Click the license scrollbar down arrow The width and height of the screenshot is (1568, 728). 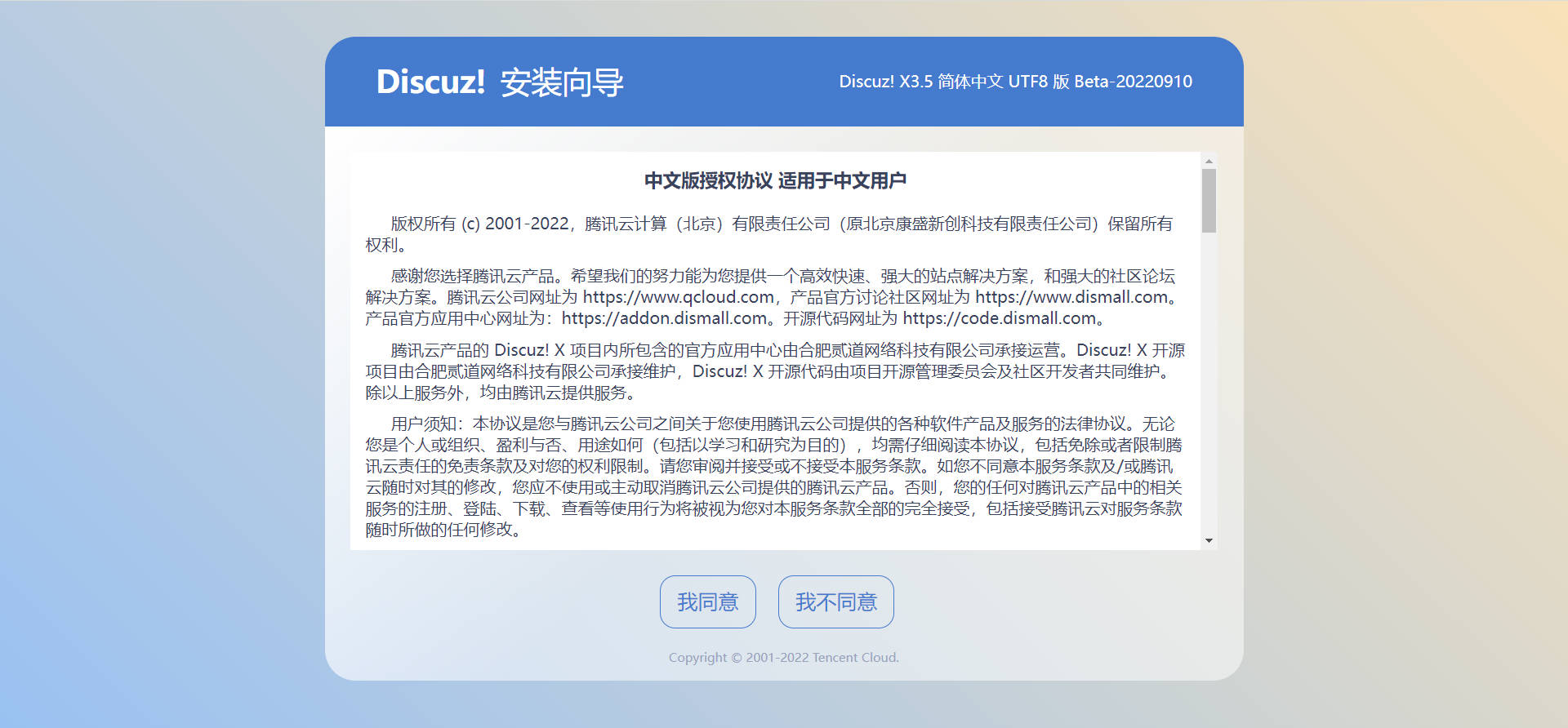1209,540
